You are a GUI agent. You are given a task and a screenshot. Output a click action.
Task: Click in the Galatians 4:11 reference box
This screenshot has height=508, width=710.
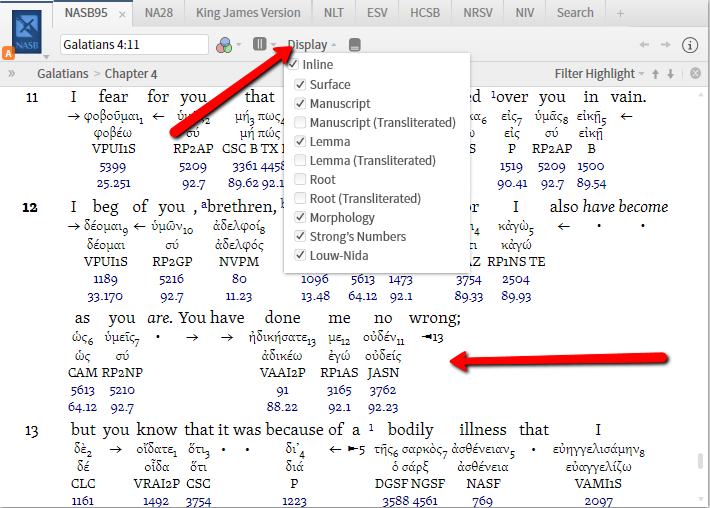coord(134,45)
